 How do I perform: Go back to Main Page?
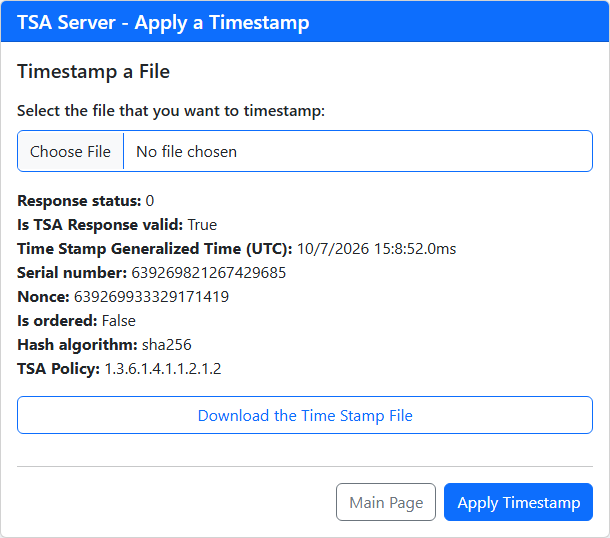click(x=386, y=502)
